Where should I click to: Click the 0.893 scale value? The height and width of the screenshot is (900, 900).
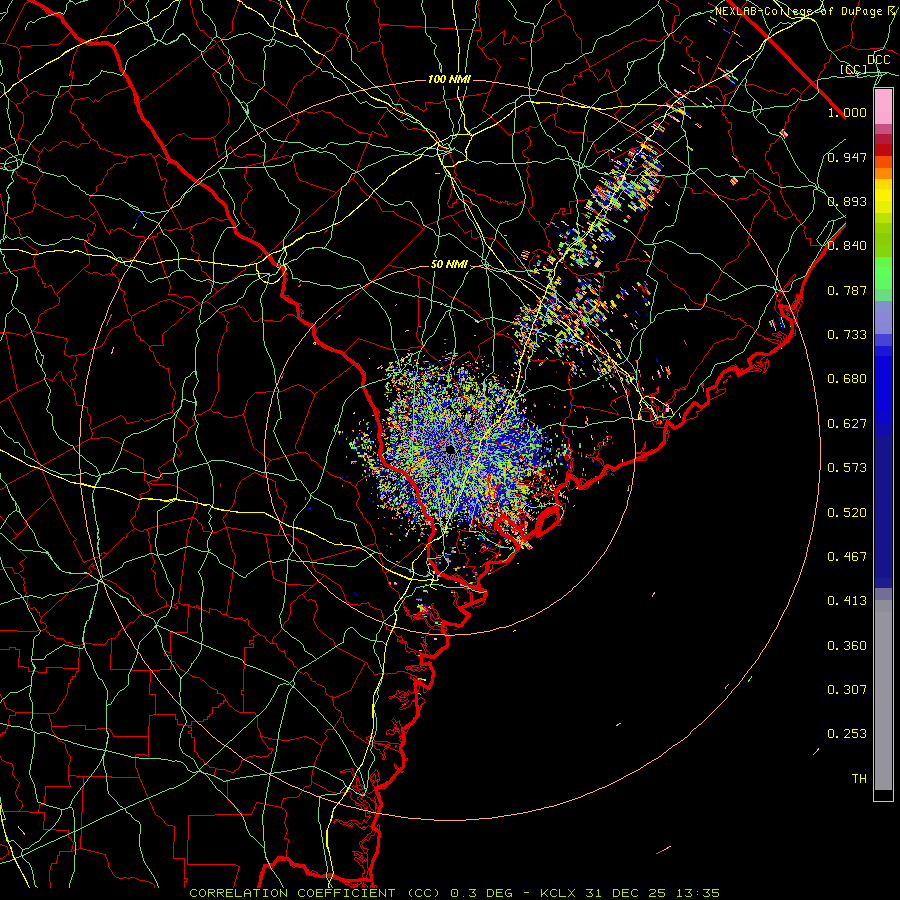tap(847, 201)
